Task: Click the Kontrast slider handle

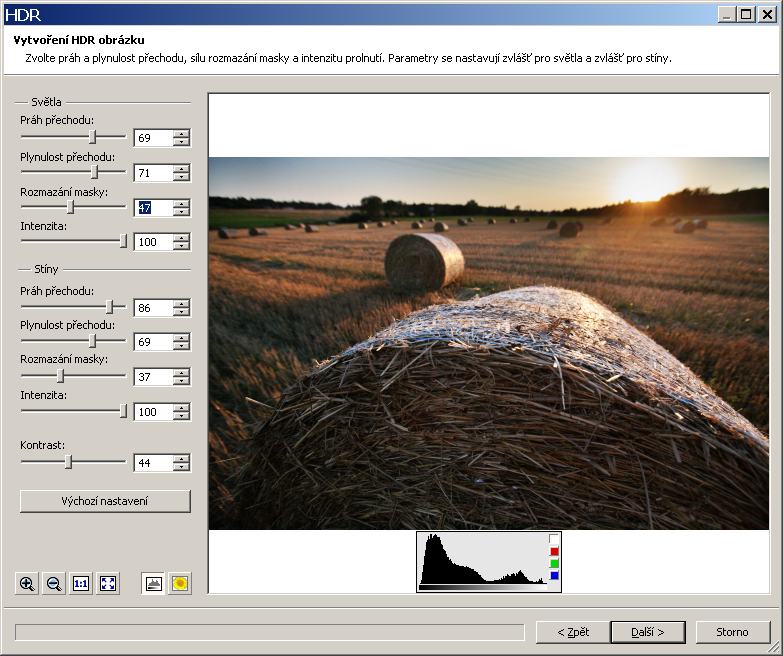Action: coord(68,462)
